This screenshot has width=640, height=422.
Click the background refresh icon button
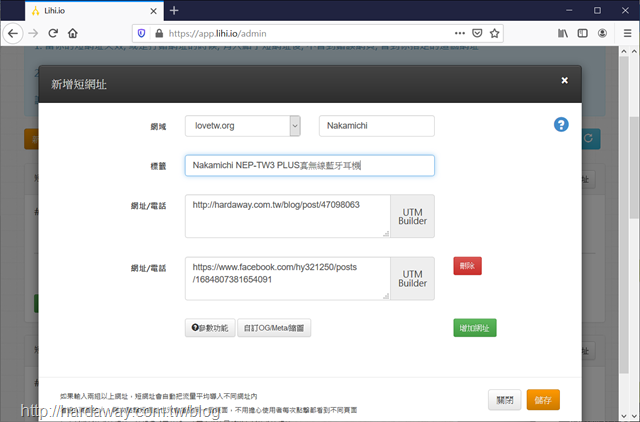coord(591,139)
